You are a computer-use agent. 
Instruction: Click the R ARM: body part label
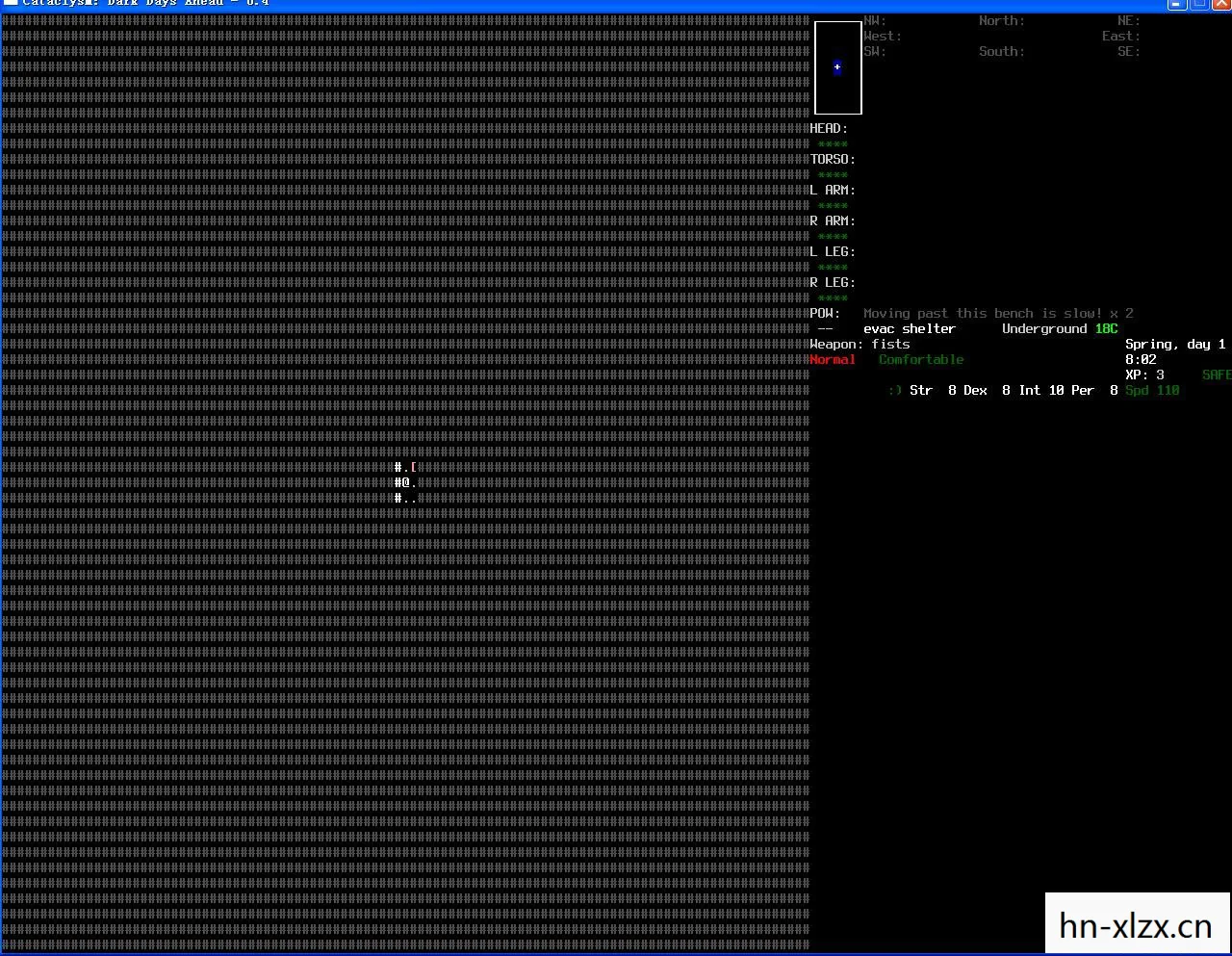click(x=833, y=220)
